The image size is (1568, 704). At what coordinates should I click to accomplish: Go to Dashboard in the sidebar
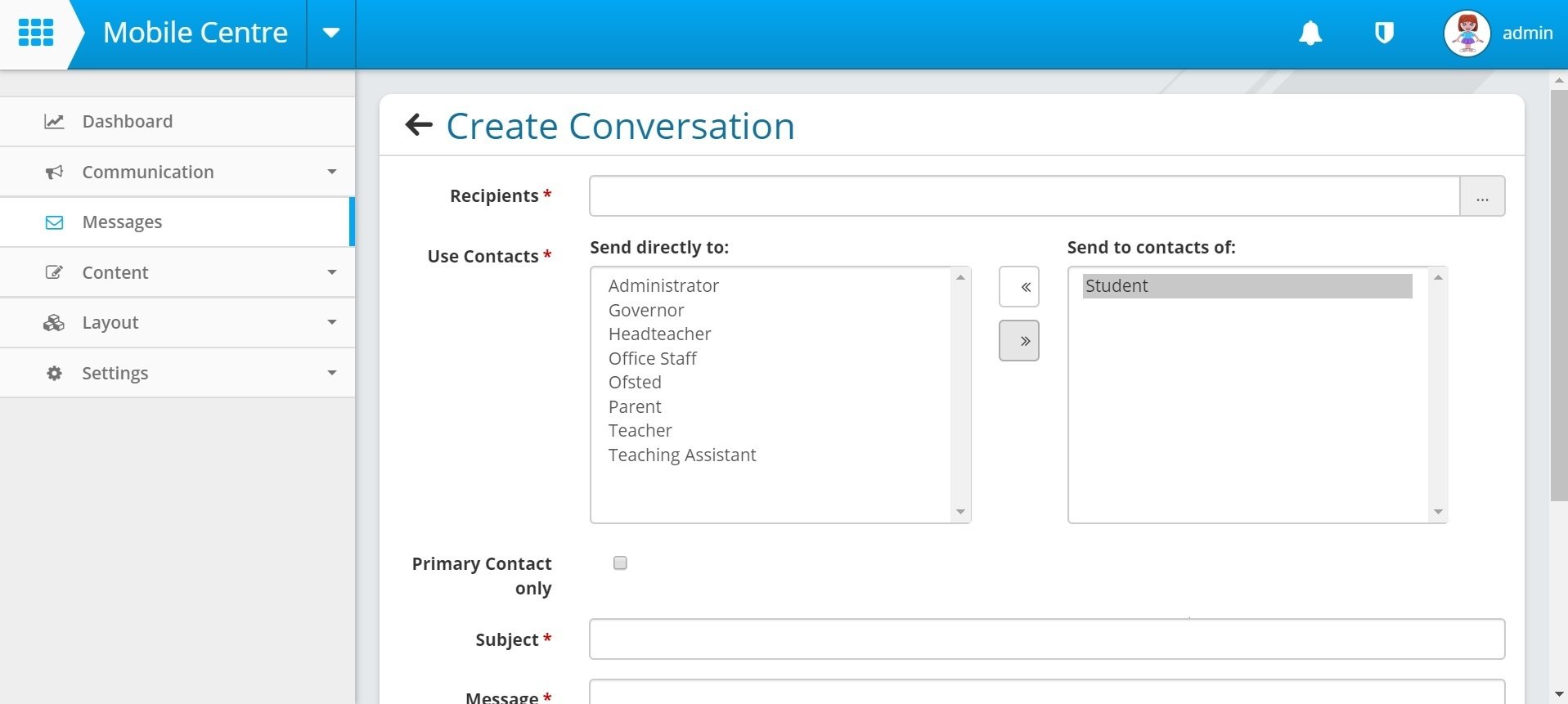[177, 122]
